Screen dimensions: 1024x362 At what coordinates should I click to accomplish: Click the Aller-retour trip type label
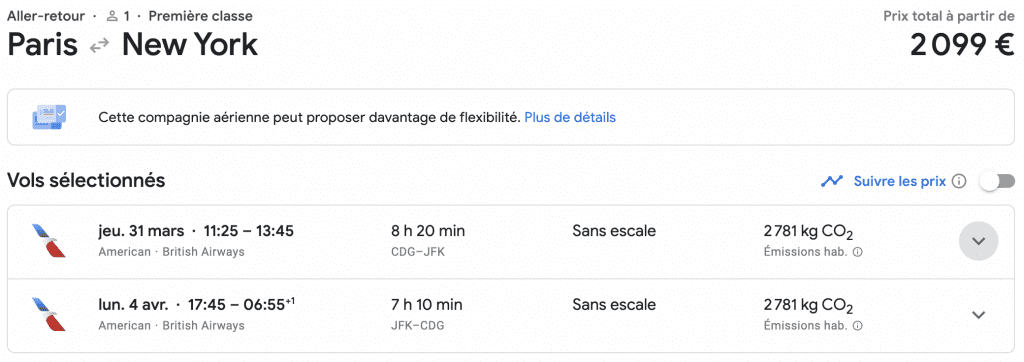pos(46,16)
